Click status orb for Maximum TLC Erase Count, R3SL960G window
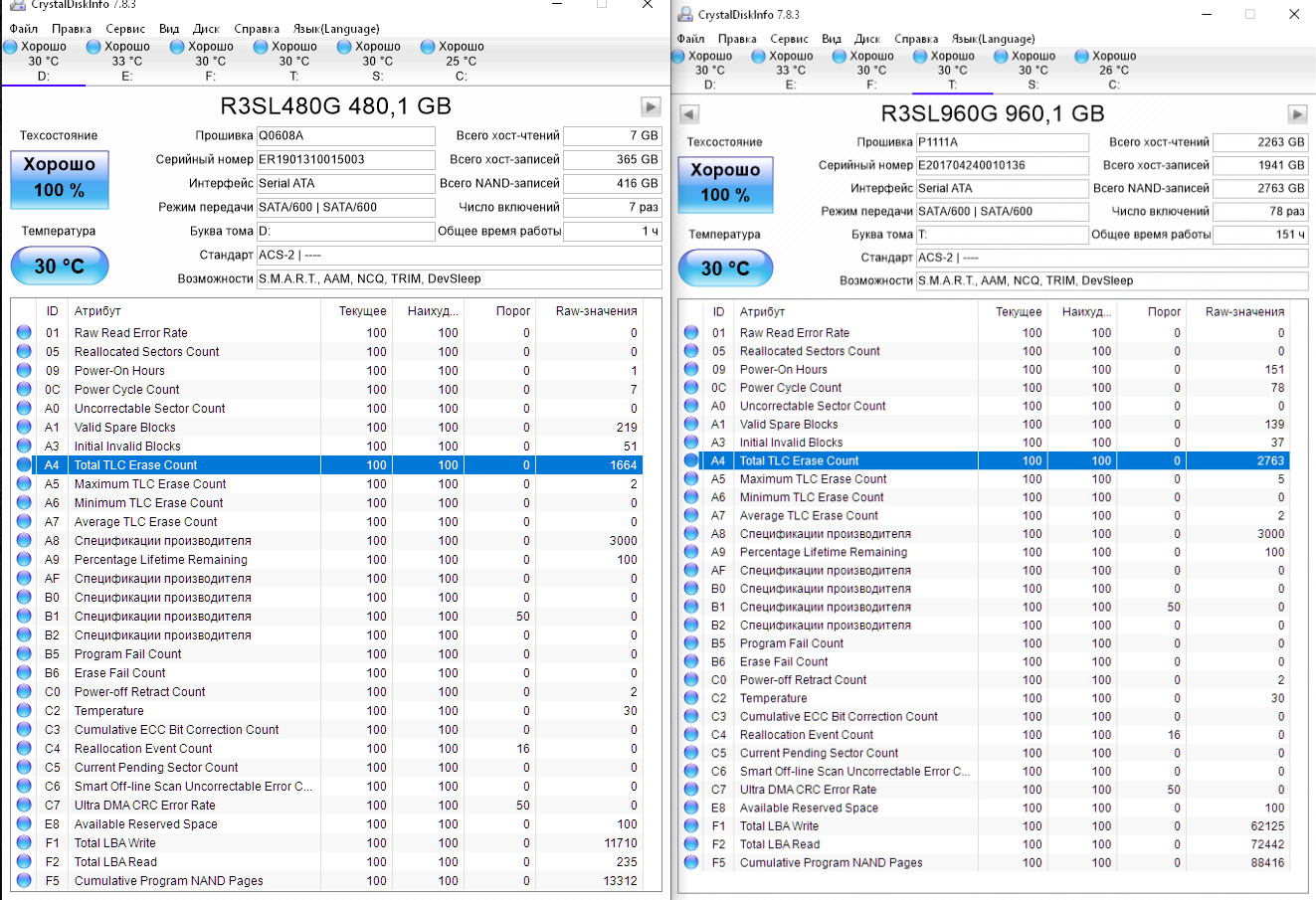 (691, 479)
